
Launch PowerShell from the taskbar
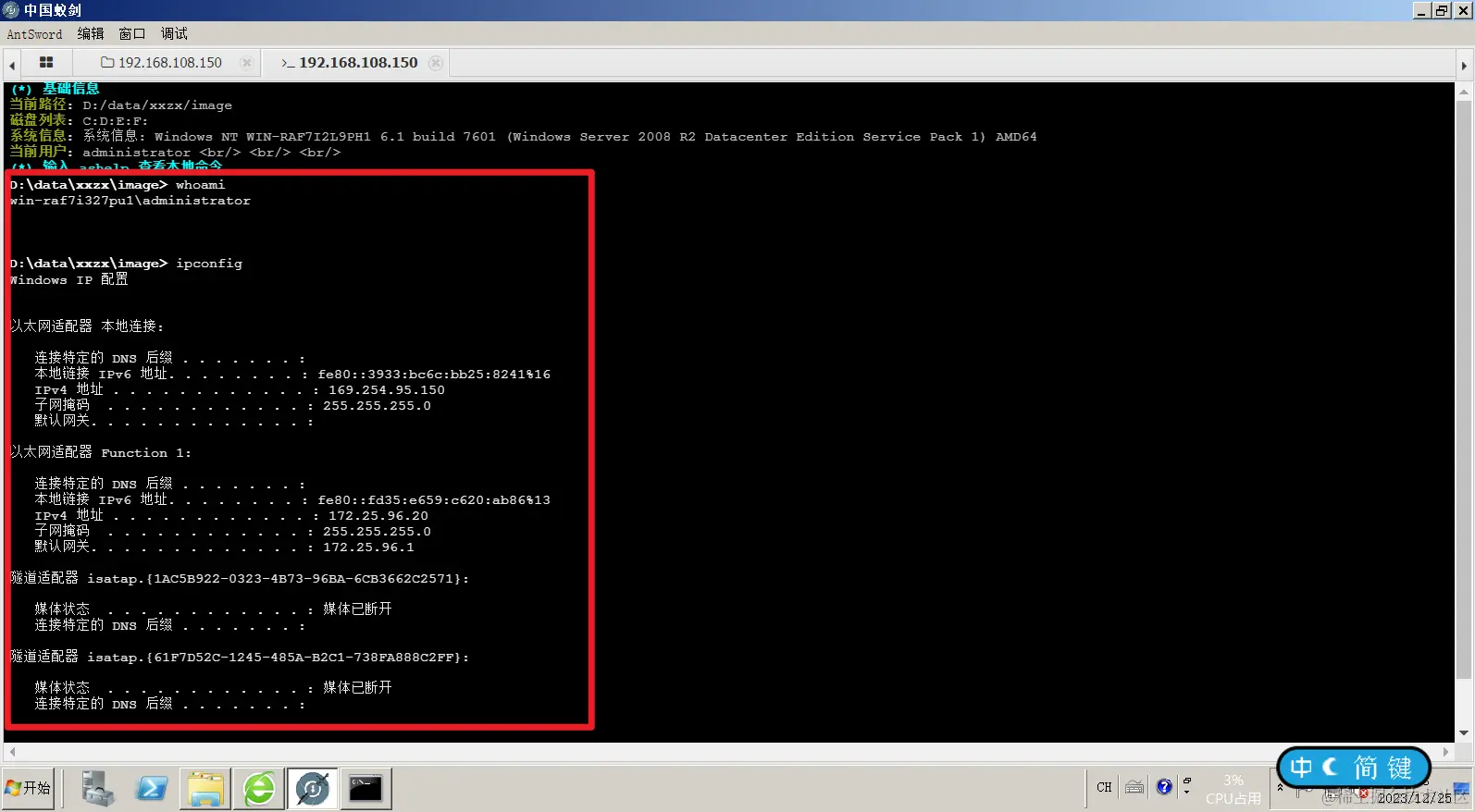click(x=151, y=789)
